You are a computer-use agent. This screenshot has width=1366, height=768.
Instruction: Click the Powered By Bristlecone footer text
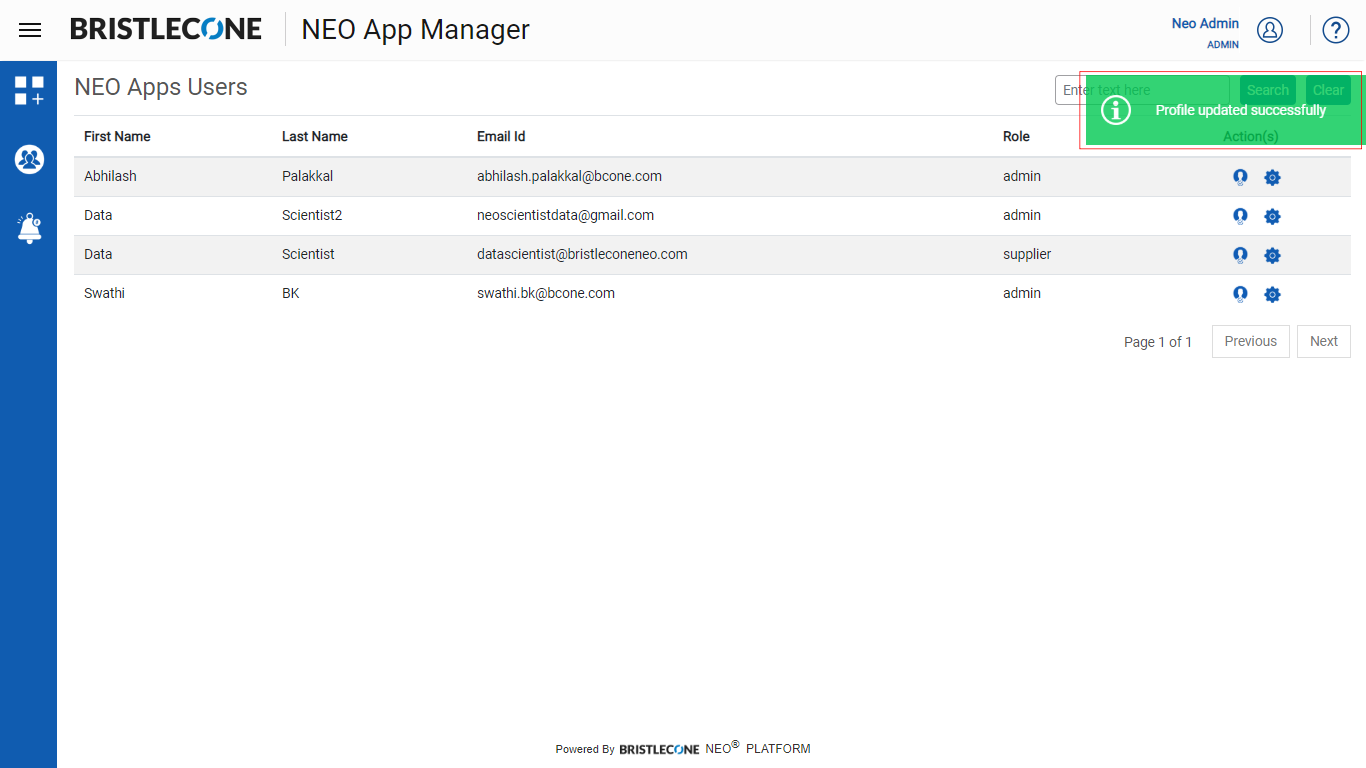point(683,748)
